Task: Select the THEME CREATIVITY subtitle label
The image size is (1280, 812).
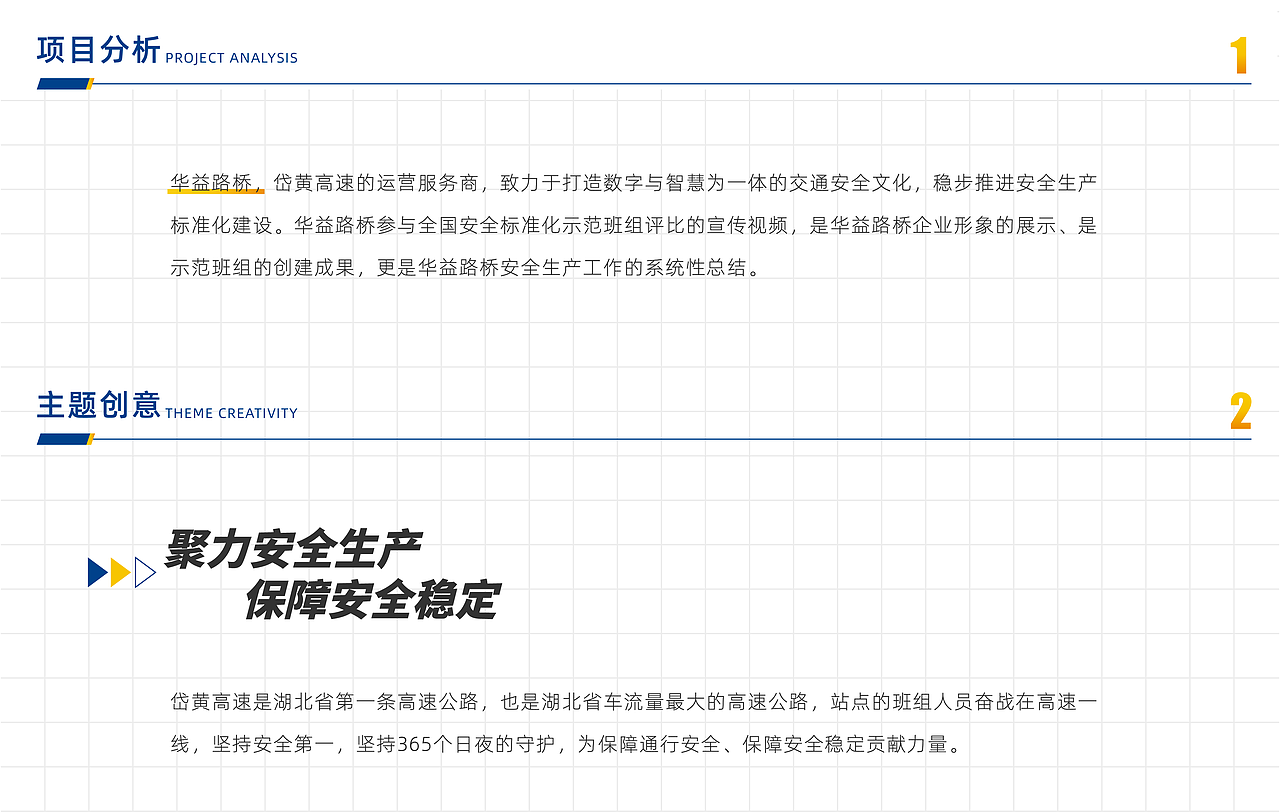Action: [231, 413]
